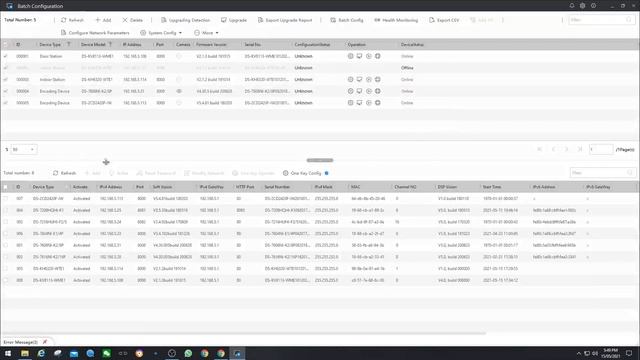Toggle checkbox for lower row 192.168.5.25
640x360 pixels.
coord(5,210)
